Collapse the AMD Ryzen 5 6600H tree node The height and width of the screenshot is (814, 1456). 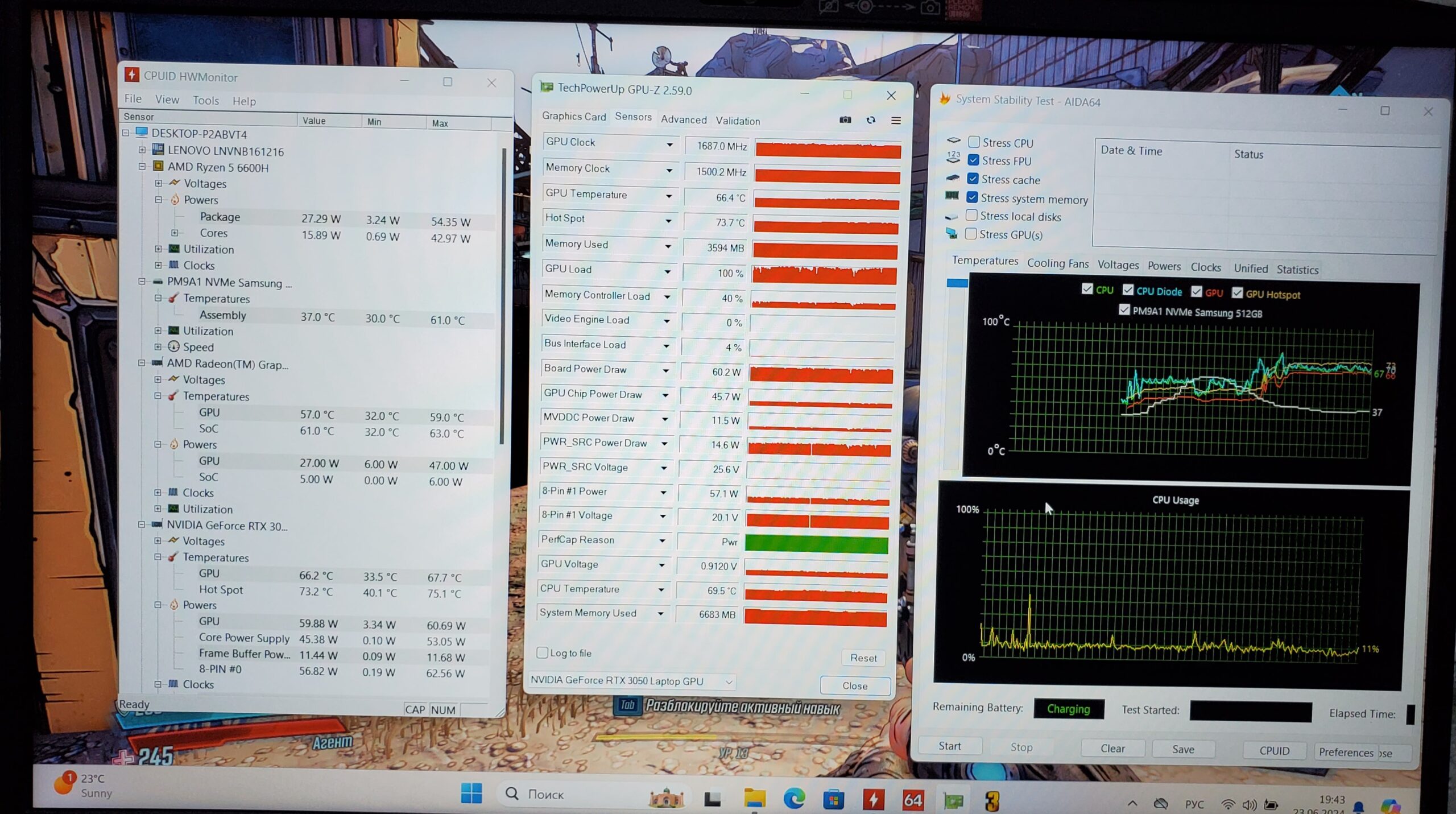tap(142, 167)
